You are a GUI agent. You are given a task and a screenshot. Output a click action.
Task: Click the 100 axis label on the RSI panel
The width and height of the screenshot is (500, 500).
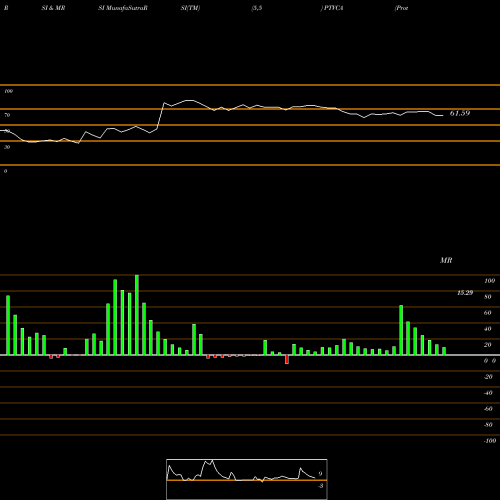point(8,91)
